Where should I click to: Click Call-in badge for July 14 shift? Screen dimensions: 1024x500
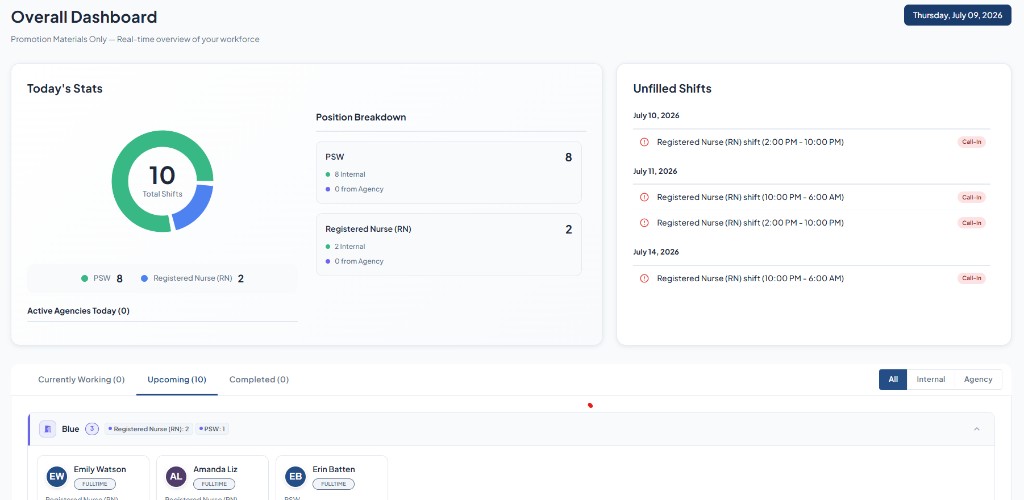971,278
